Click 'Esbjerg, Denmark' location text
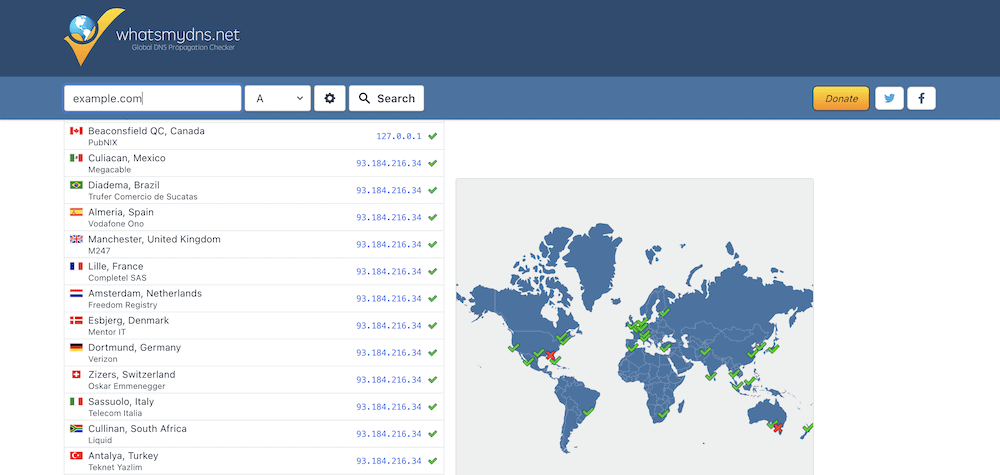The width and height of the screenshot is (1000, 475). pos(129,320)
